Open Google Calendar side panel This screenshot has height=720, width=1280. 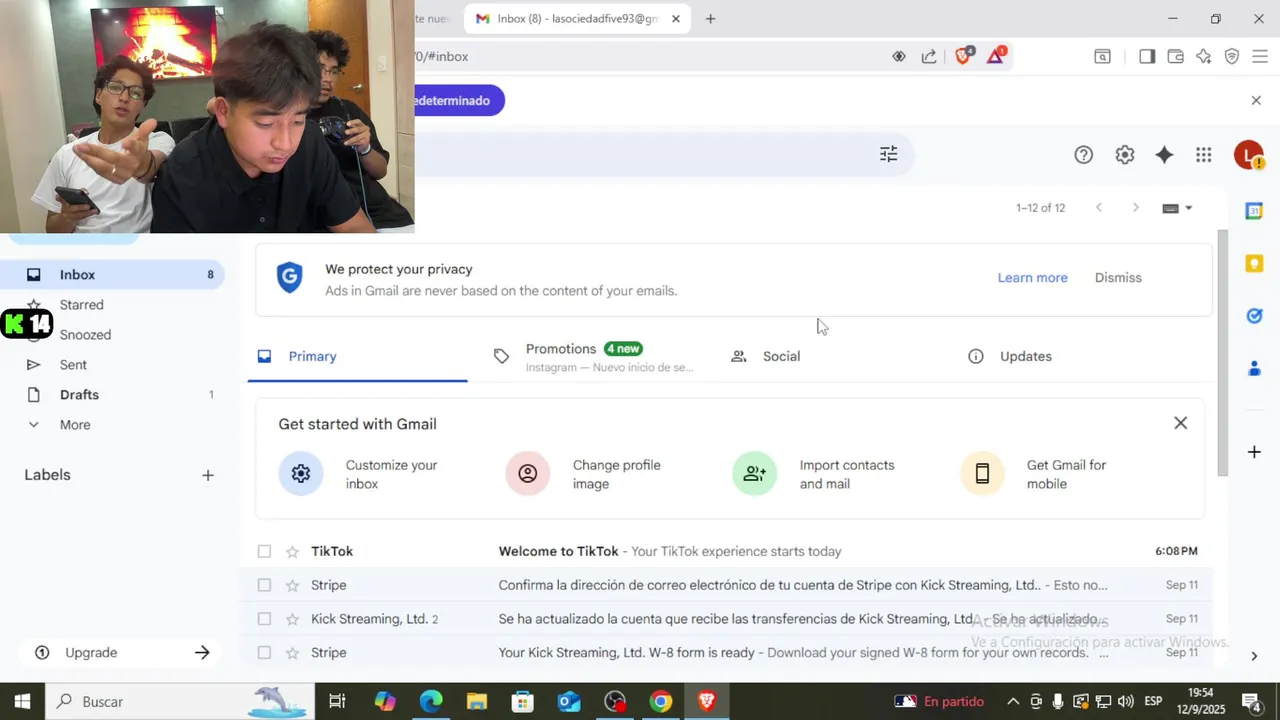[x=1254, y=211]
